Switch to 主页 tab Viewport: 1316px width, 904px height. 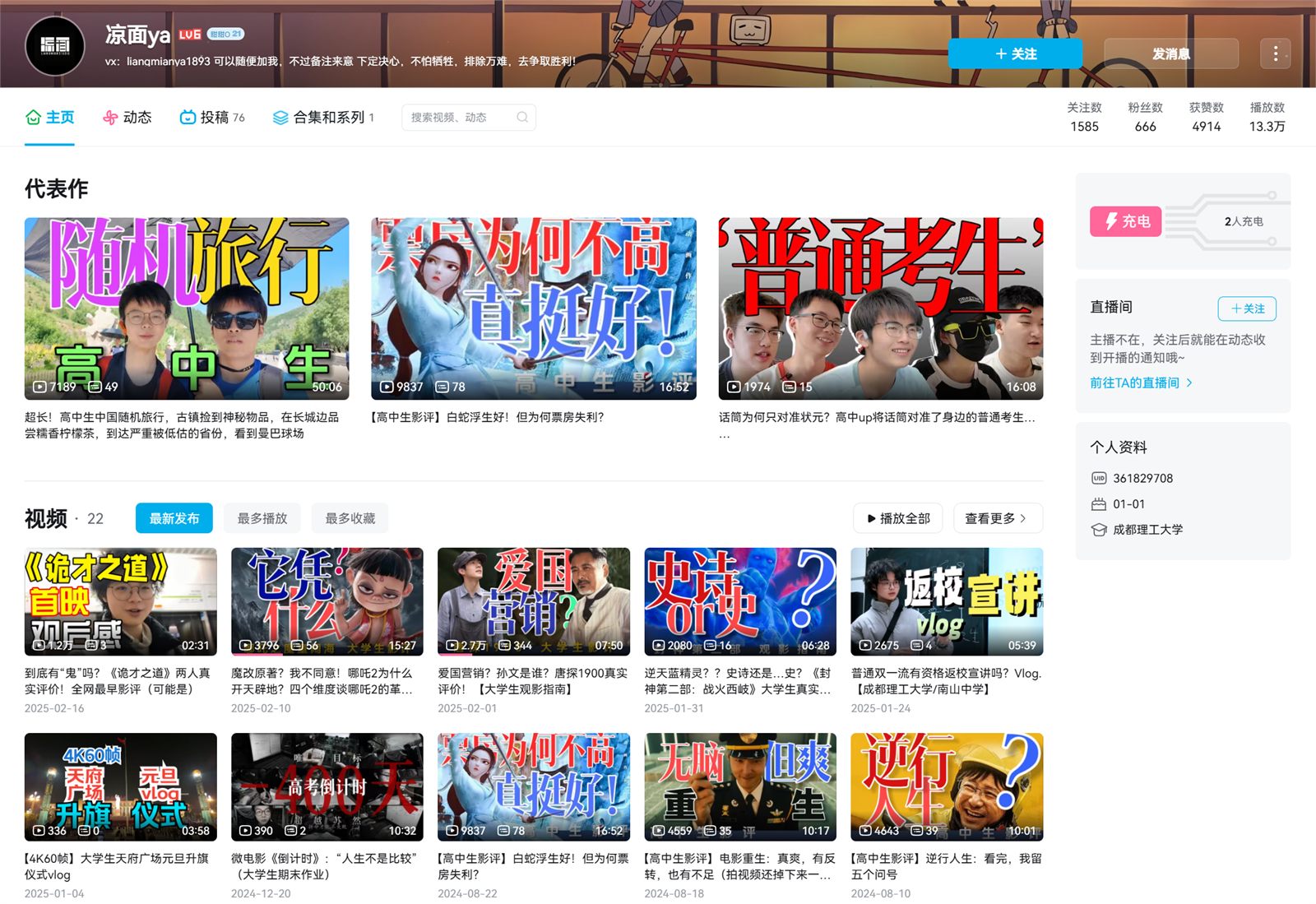click(49, 118)
